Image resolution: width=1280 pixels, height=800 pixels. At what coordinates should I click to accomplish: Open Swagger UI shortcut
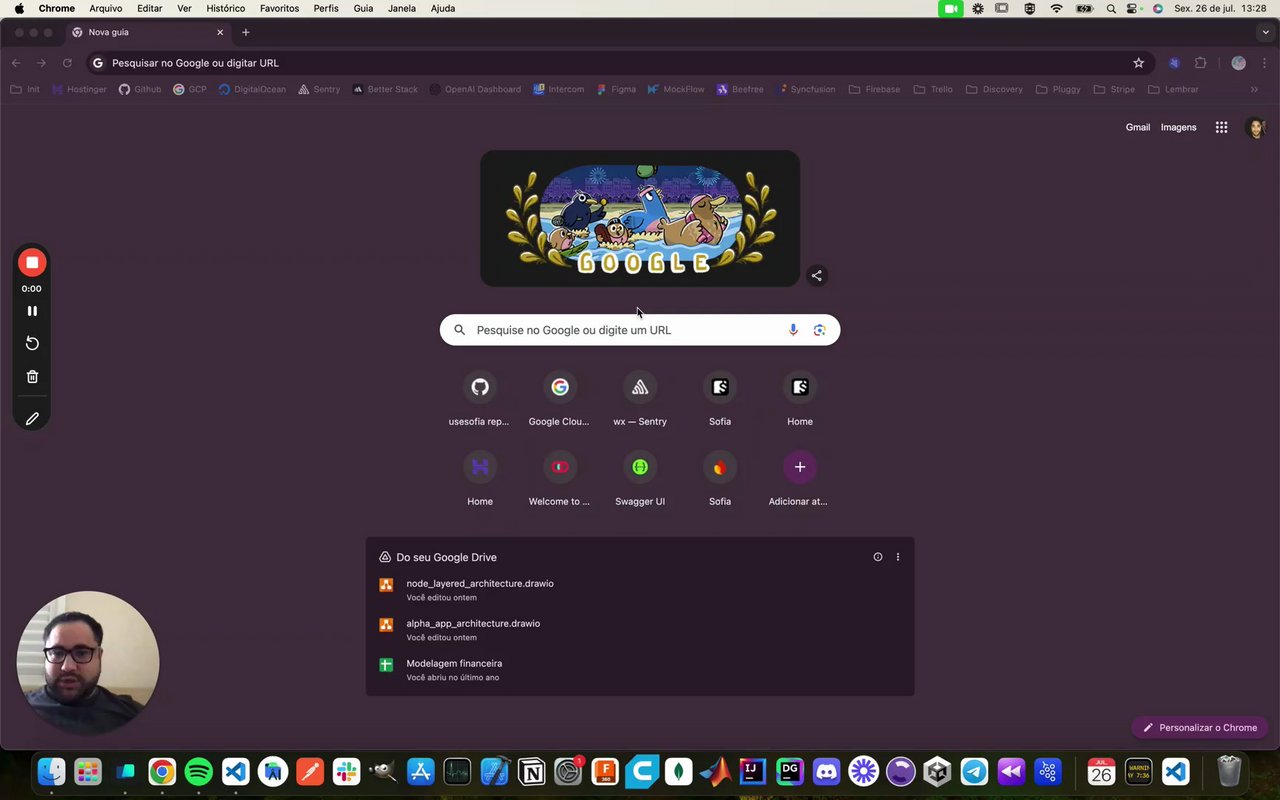coord(640,478)
